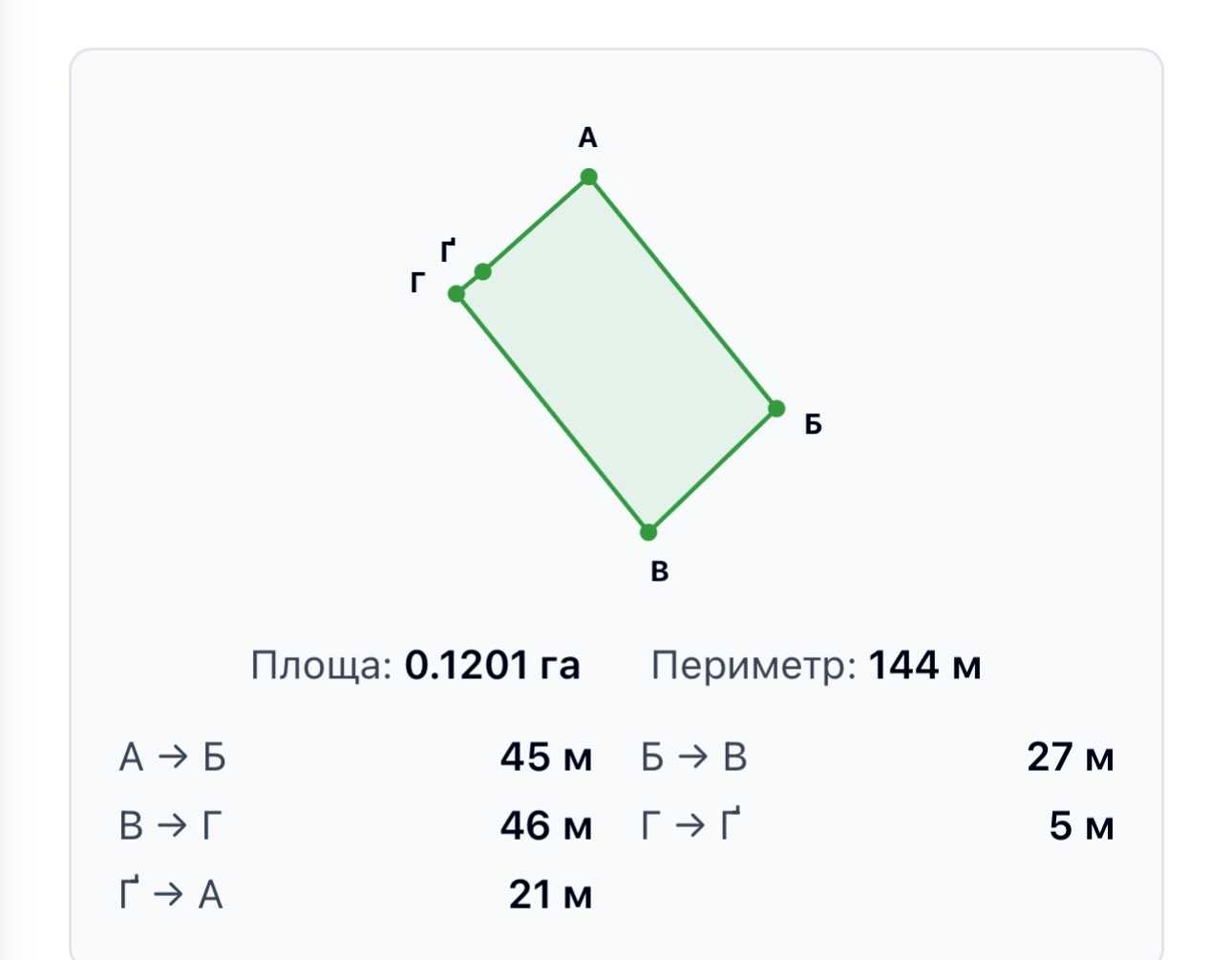Click the 45 м length value
This screenshot has width=1232, height=960.
point(546,757)
